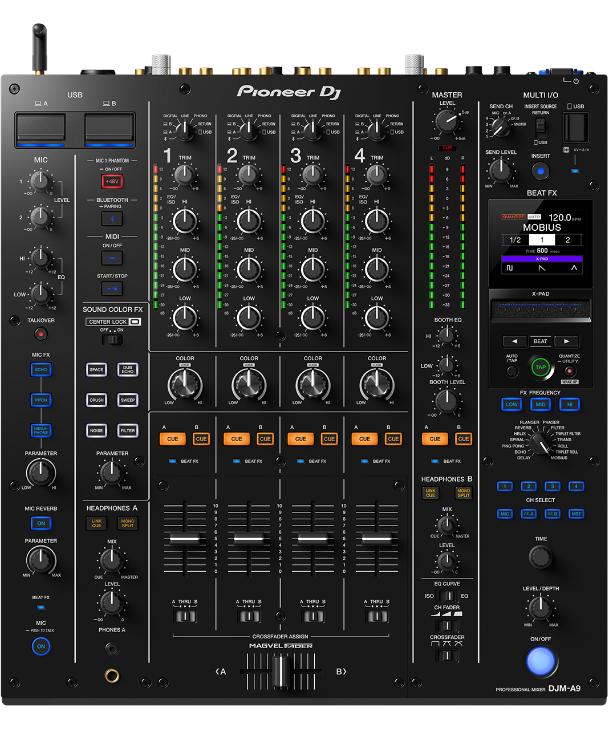Flip the INSERT SOURCE return/USB switch

point(541,126)
